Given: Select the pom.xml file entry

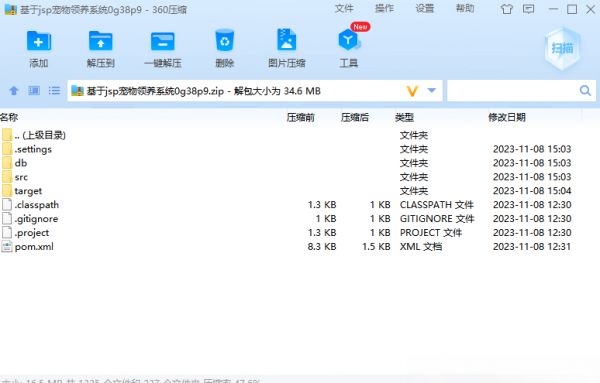Looking at the screenshot, I should (34, 247).
